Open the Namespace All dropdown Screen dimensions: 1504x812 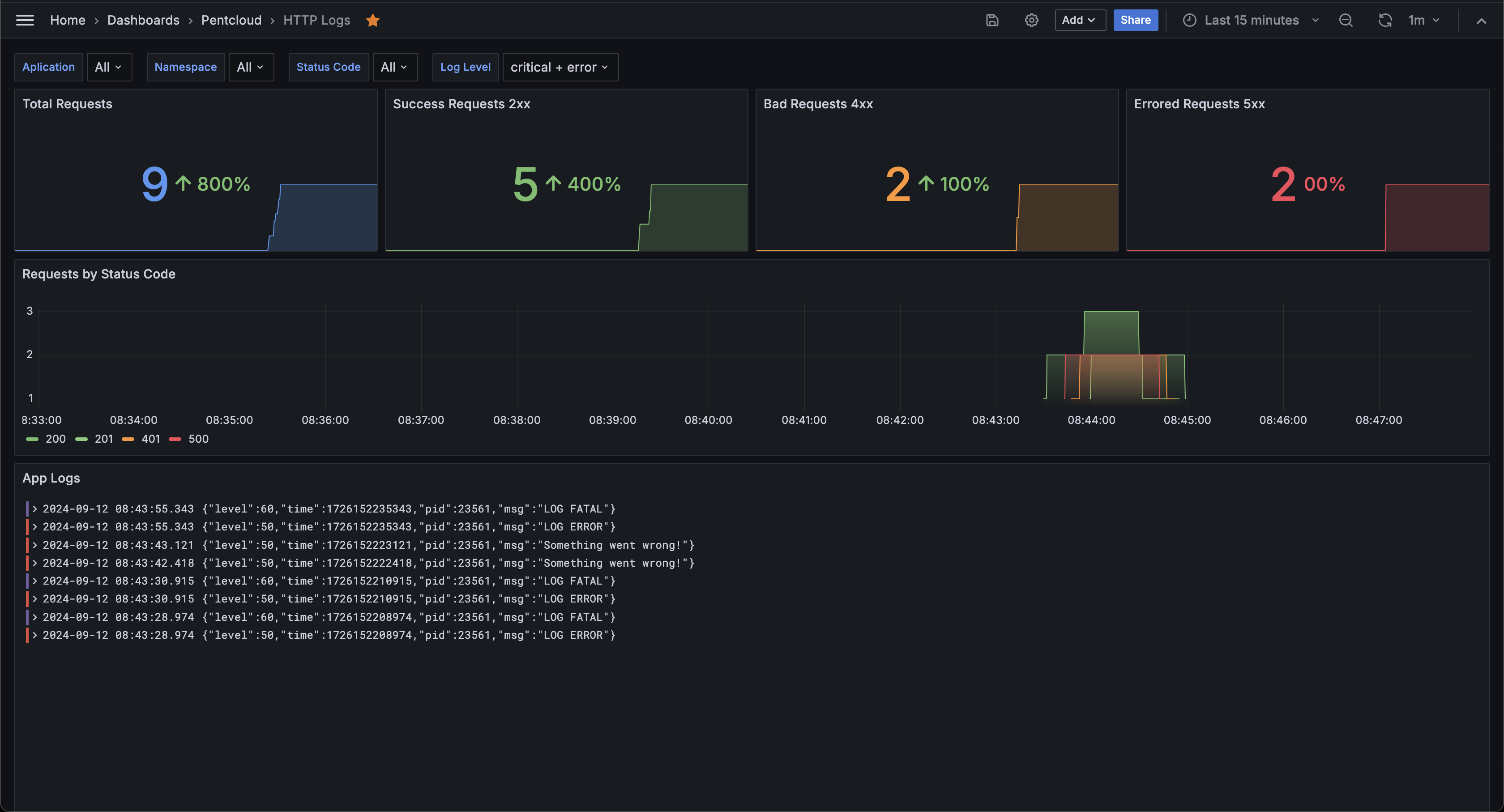tap(251, 67)
